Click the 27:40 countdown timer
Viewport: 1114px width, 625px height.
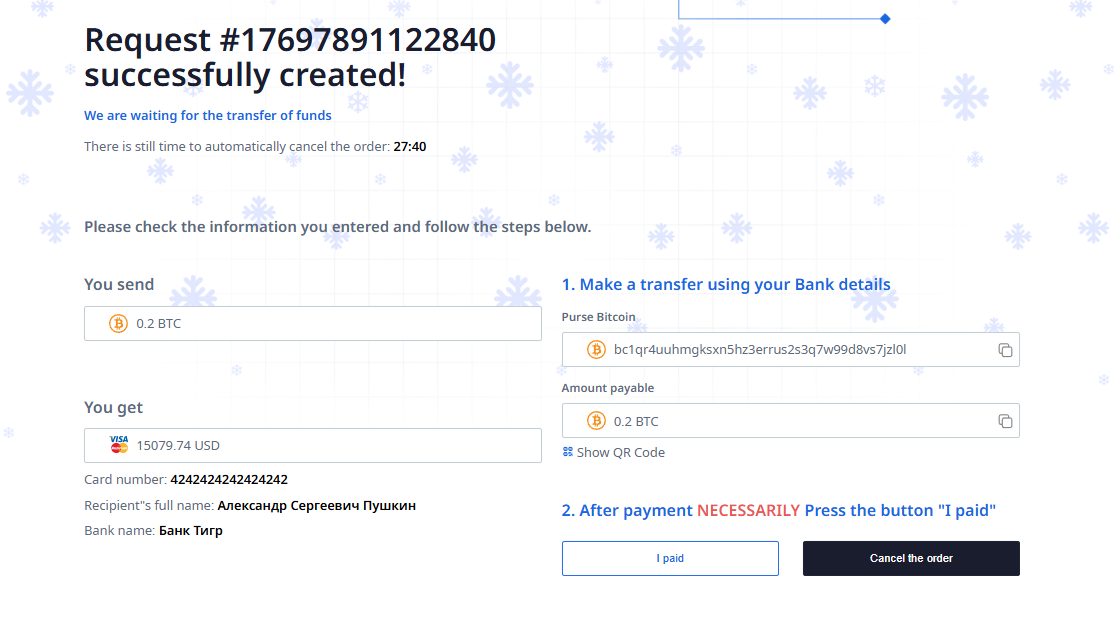click(410, 146)
